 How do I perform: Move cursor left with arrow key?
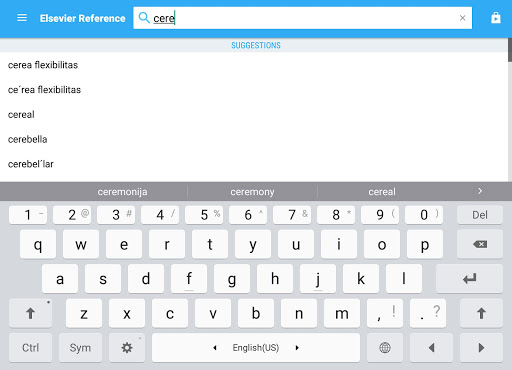(x=431, y=348)
